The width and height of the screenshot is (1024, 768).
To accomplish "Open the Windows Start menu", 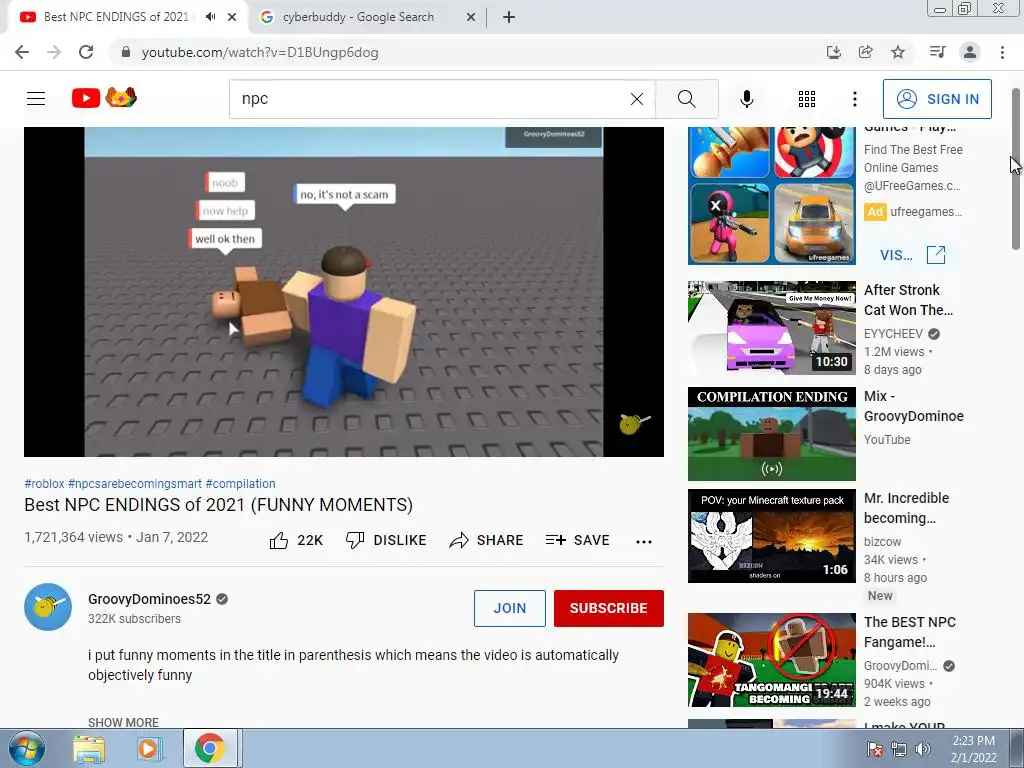I will (x=27, y=748).
